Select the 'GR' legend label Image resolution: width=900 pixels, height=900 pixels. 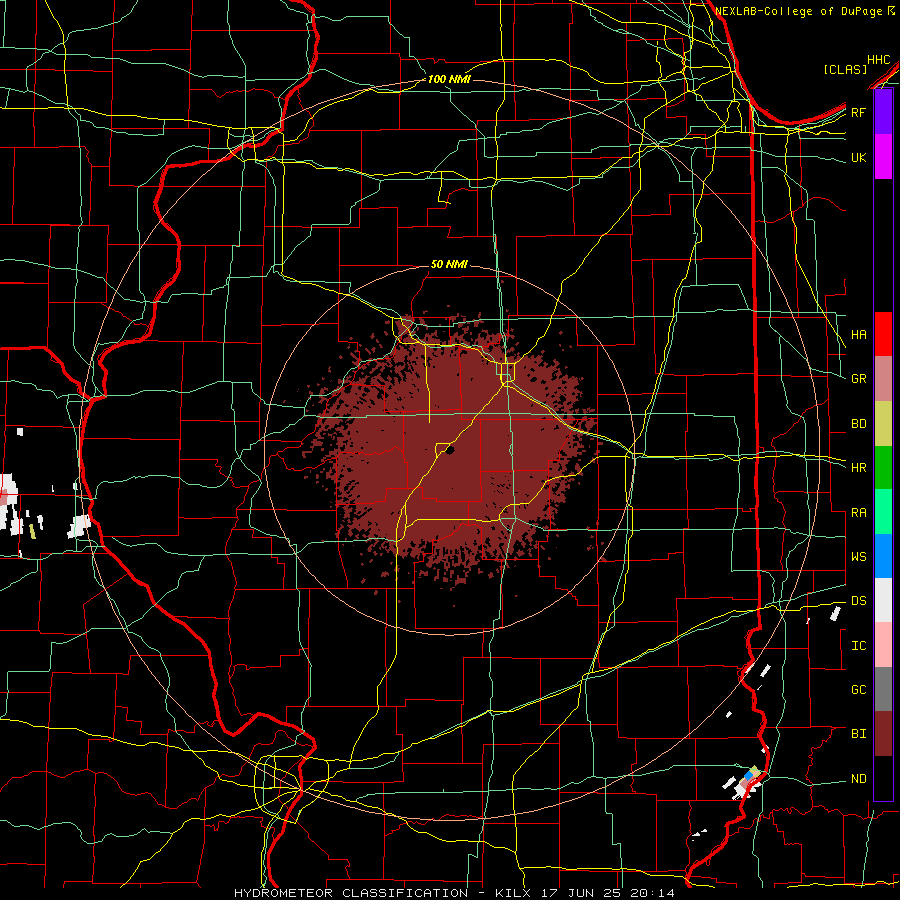coord(859,379)
